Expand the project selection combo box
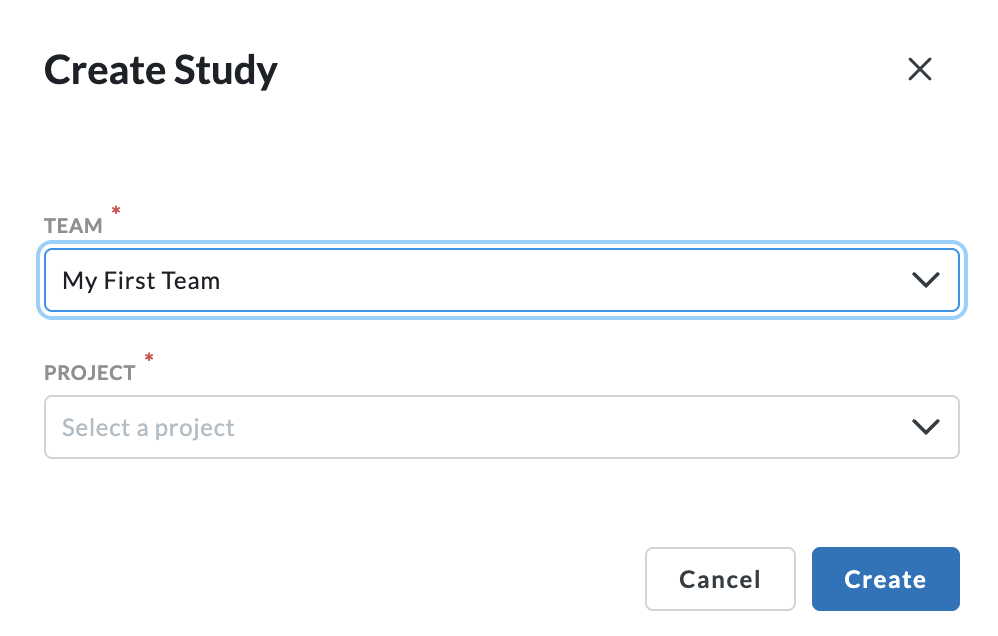This screenshot has width=998, height=636. pos(500,428)
